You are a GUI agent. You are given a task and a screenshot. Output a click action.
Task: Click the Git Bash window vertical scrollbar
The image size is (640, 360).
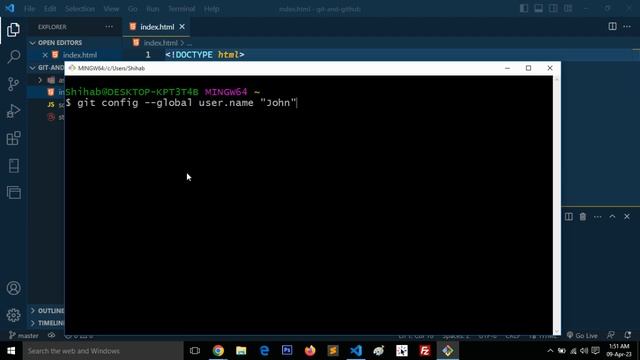coord(557,205)
